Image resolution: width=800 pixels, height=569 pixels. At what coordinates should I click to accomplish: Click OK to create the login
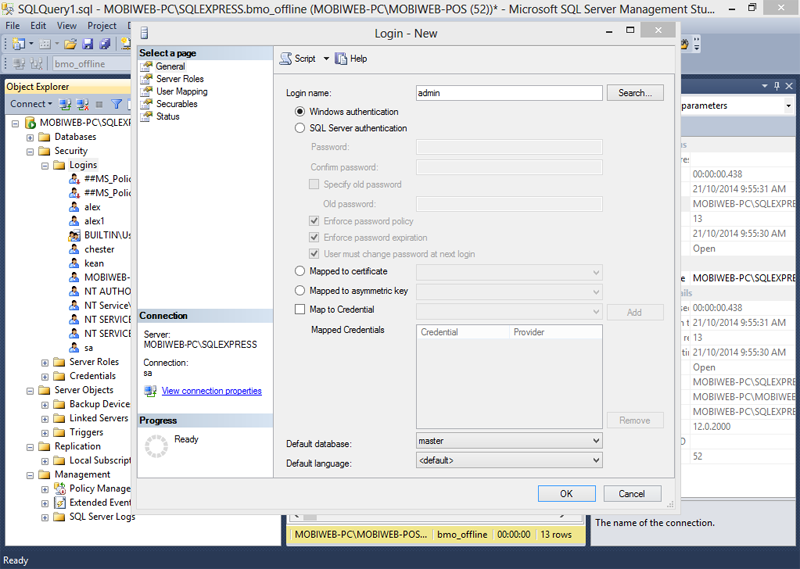pos(566,493)
